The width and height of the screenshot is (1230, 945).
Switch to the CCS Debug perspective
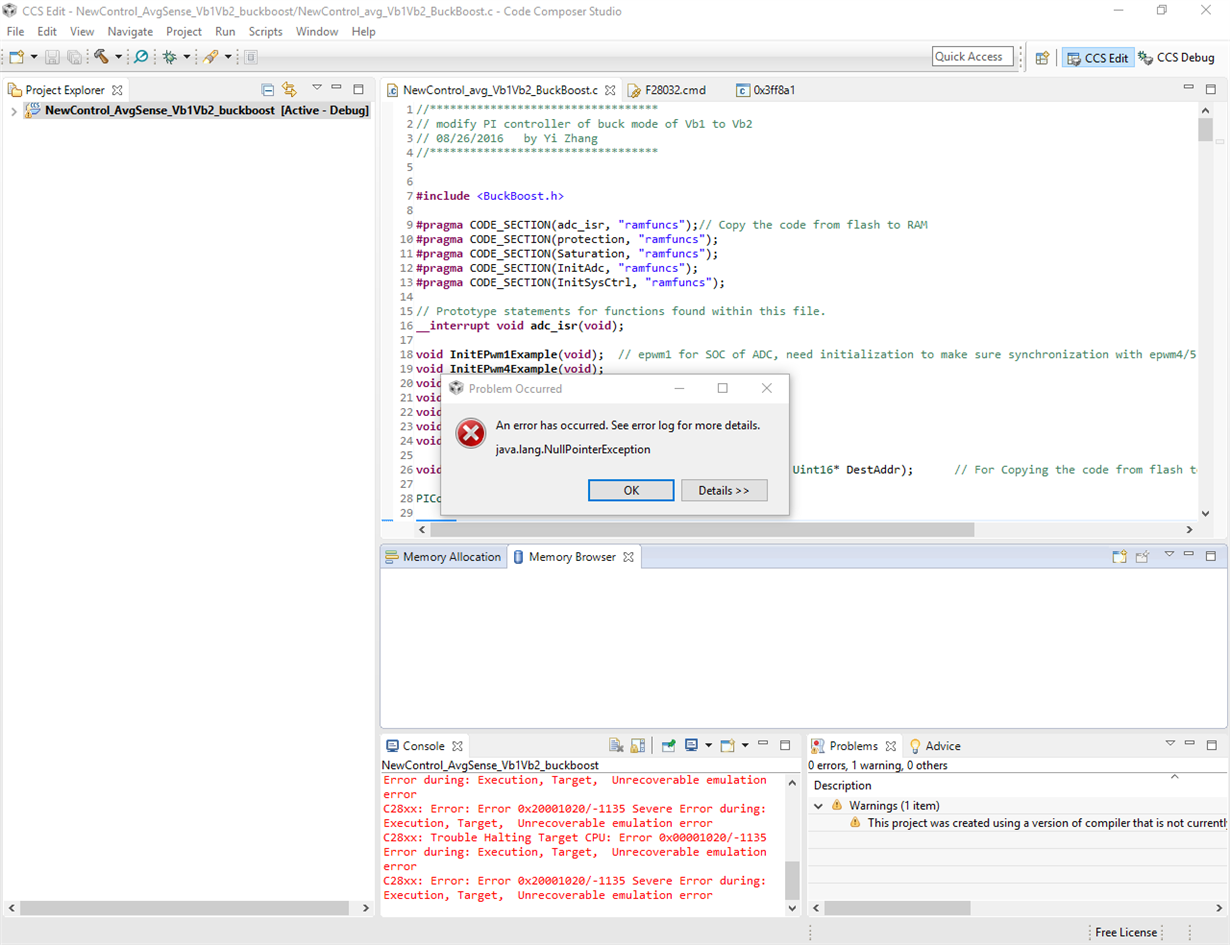pos(1176,58)
